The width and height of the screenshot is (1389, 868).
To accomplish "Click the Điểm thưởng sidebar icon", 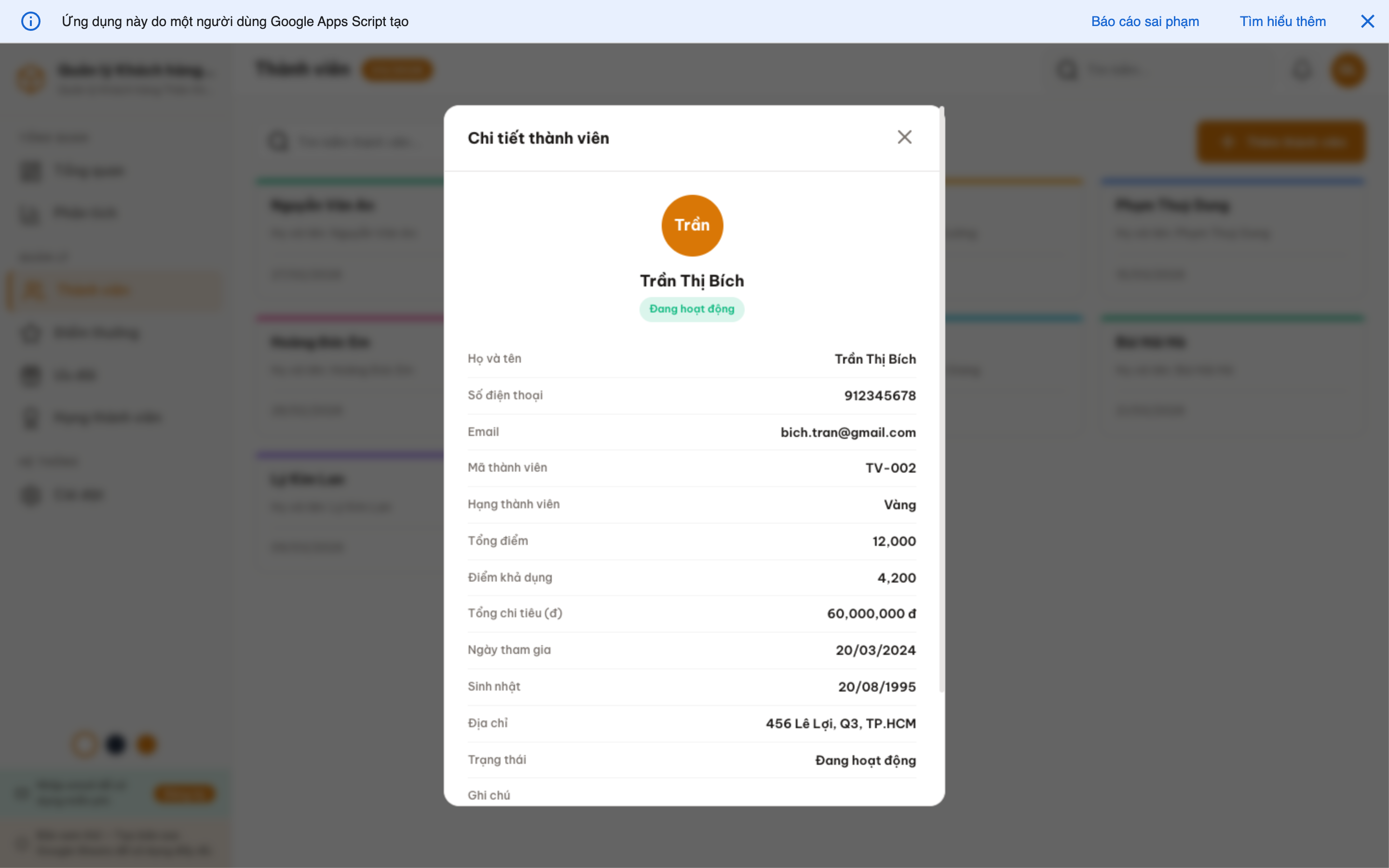I will coord(30,333).
